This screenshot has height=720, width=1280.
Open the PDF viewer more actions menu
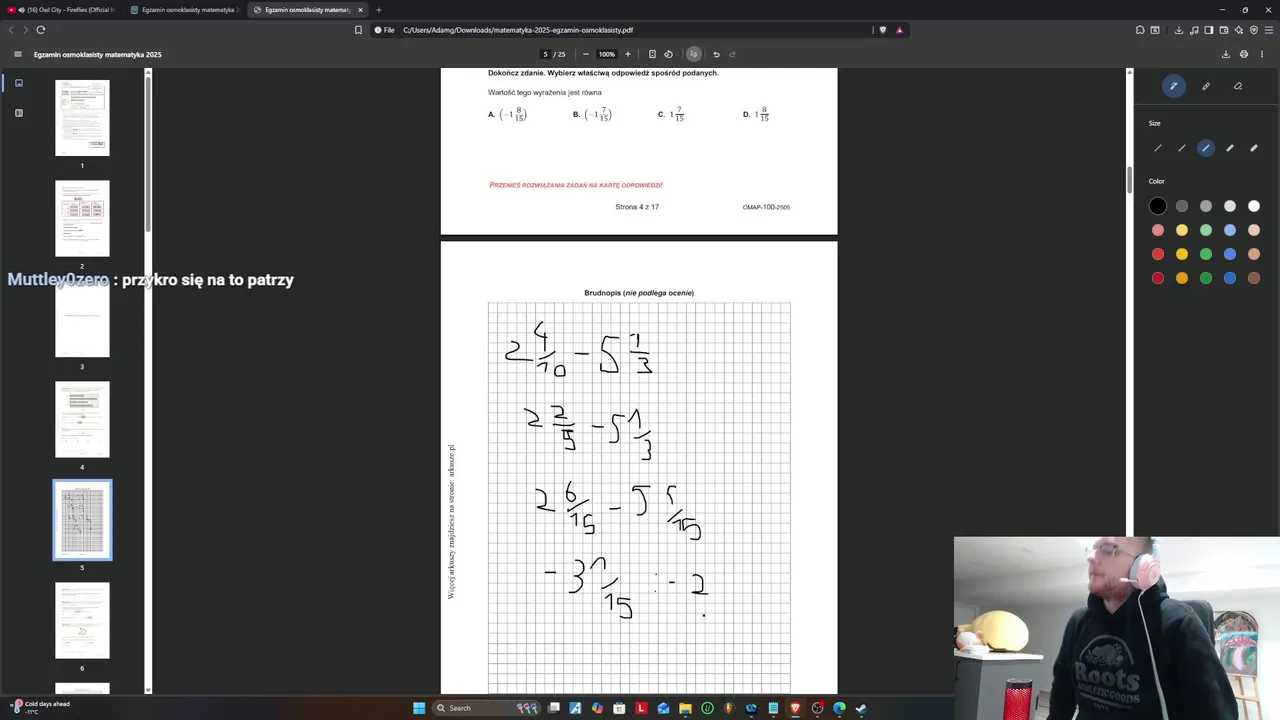[x=1262, y=54]
